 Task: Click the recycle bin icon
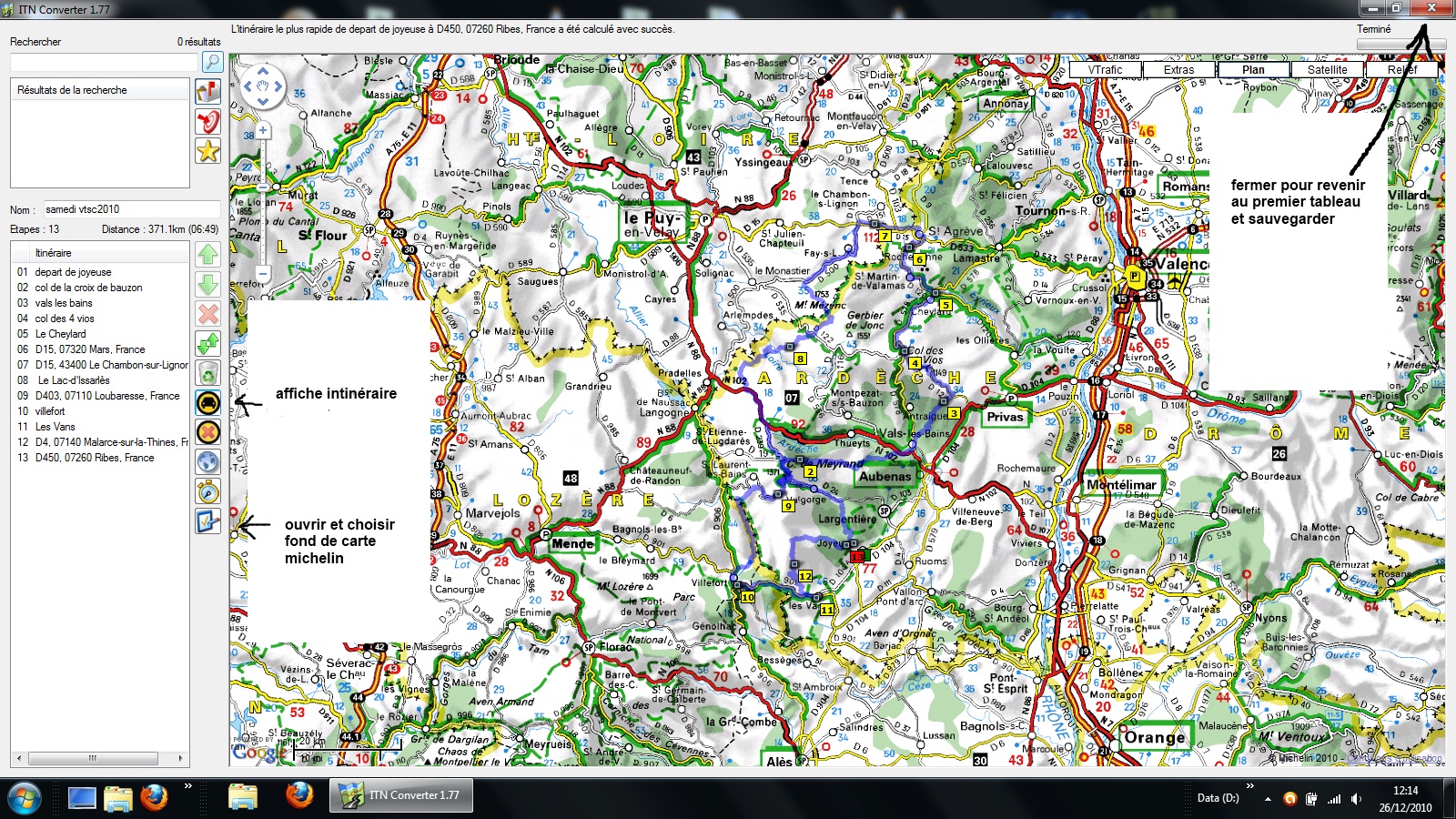point(208,373)
